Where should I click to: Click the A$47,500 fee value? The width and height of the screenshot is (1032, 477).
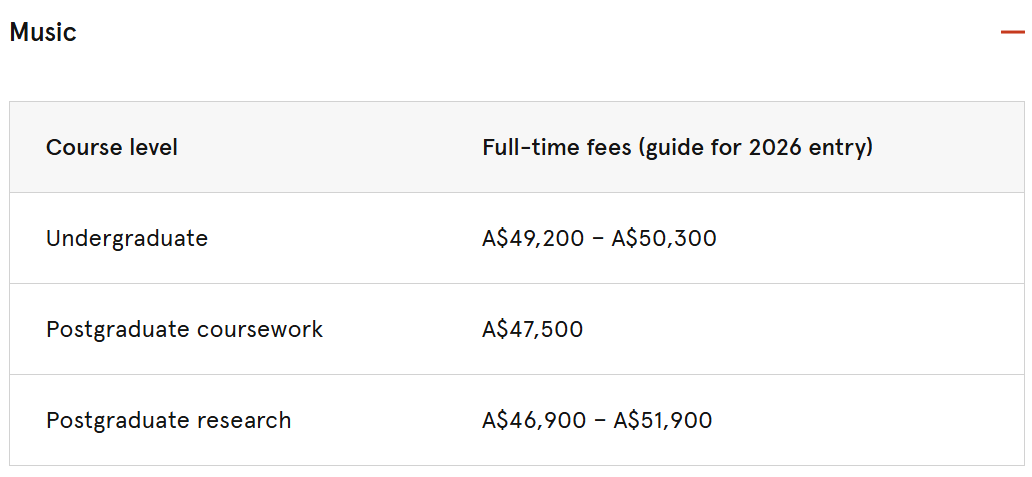coord(532,329)
